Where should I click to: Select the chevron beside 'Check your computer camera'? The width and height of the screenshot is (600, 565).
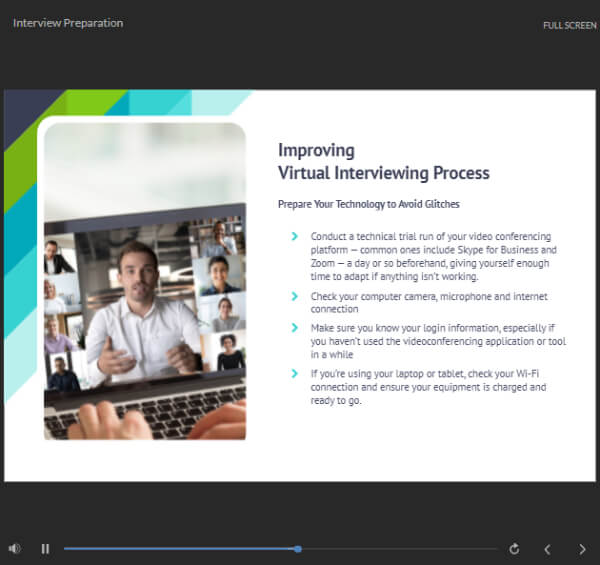click(x=294, y=296)
